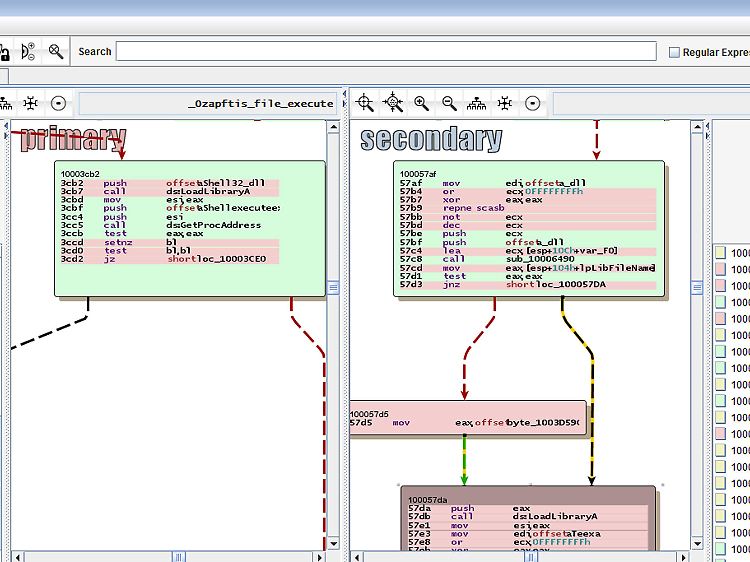Zoom out on the secondary graph

[449, 103]
